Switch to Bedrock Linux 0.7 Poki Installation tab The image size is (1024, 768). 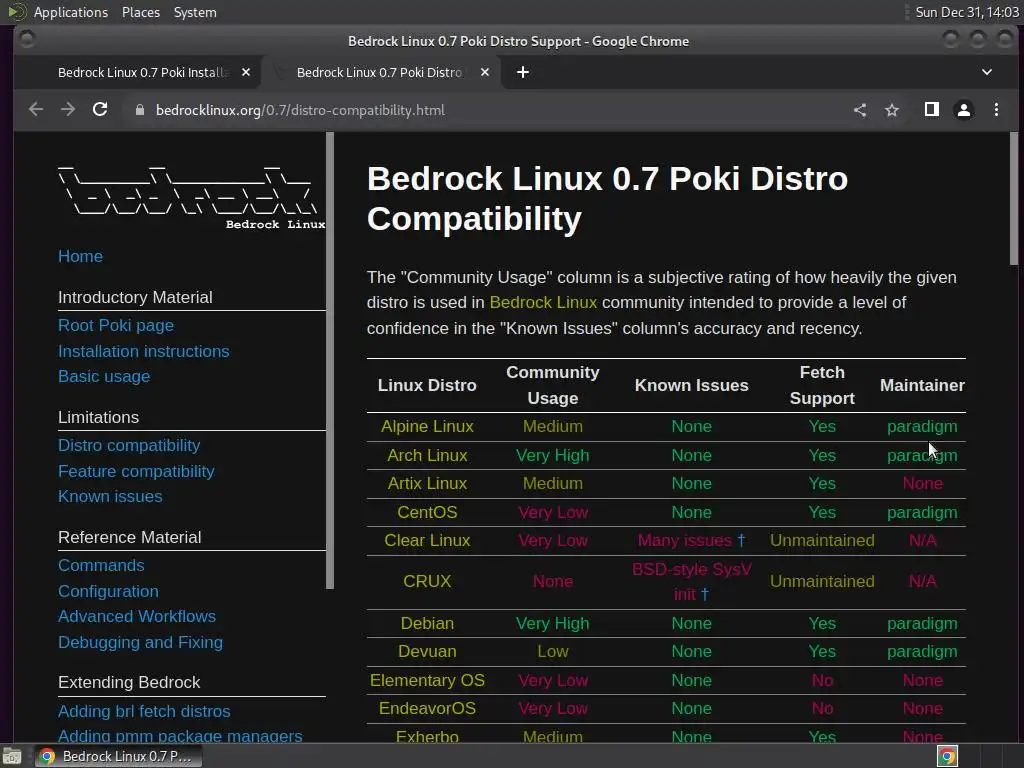pyautogui.click(x=143, y=72)
